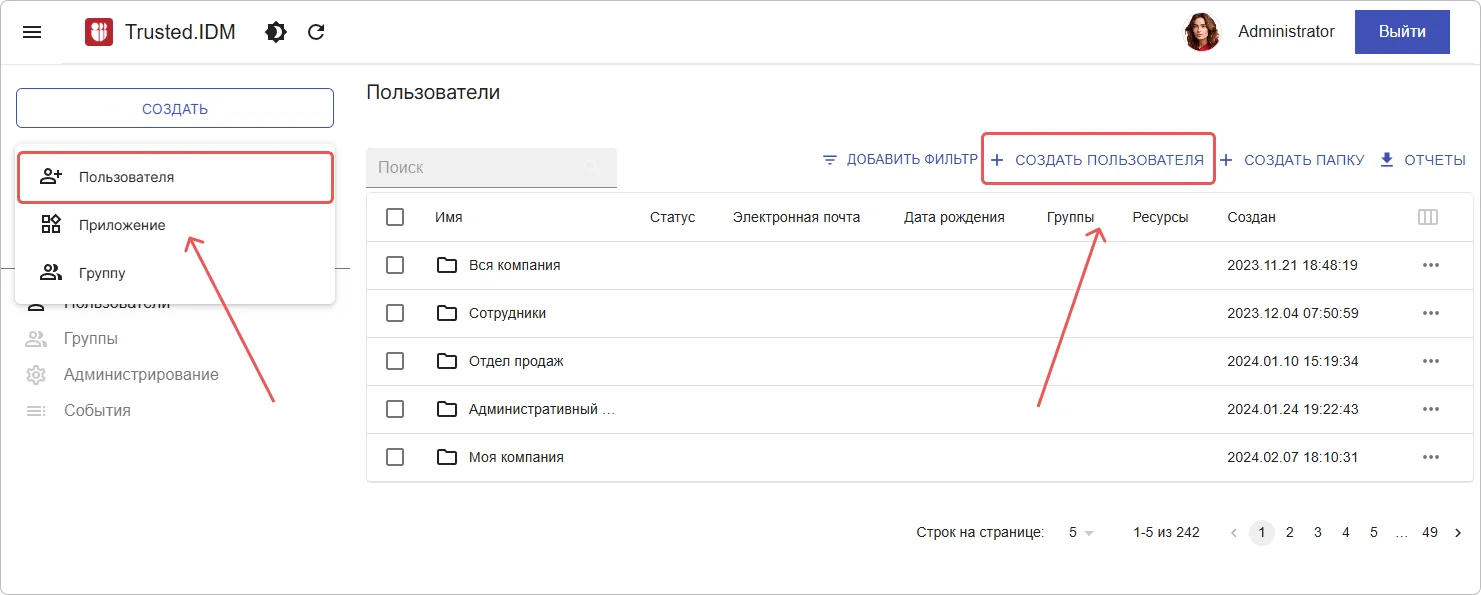Click the СОЗДАТЬ ПОЛЬЗОВАТЕЛЯ button
The image size is (1481, 595).
pos(1097,158)
